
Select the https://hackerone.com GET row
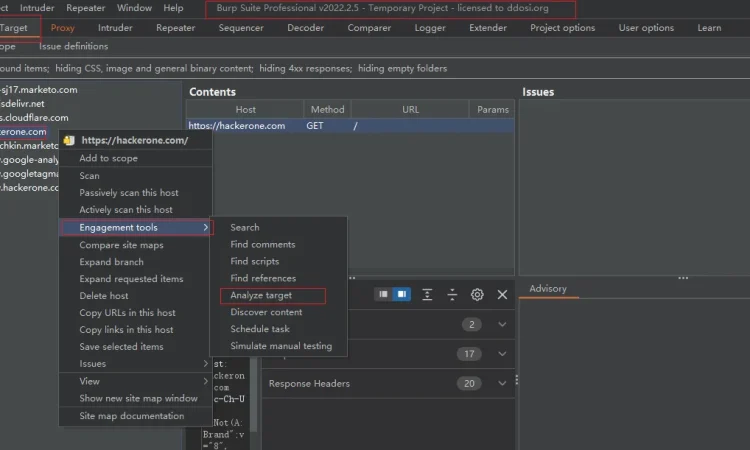click(350, 126)
